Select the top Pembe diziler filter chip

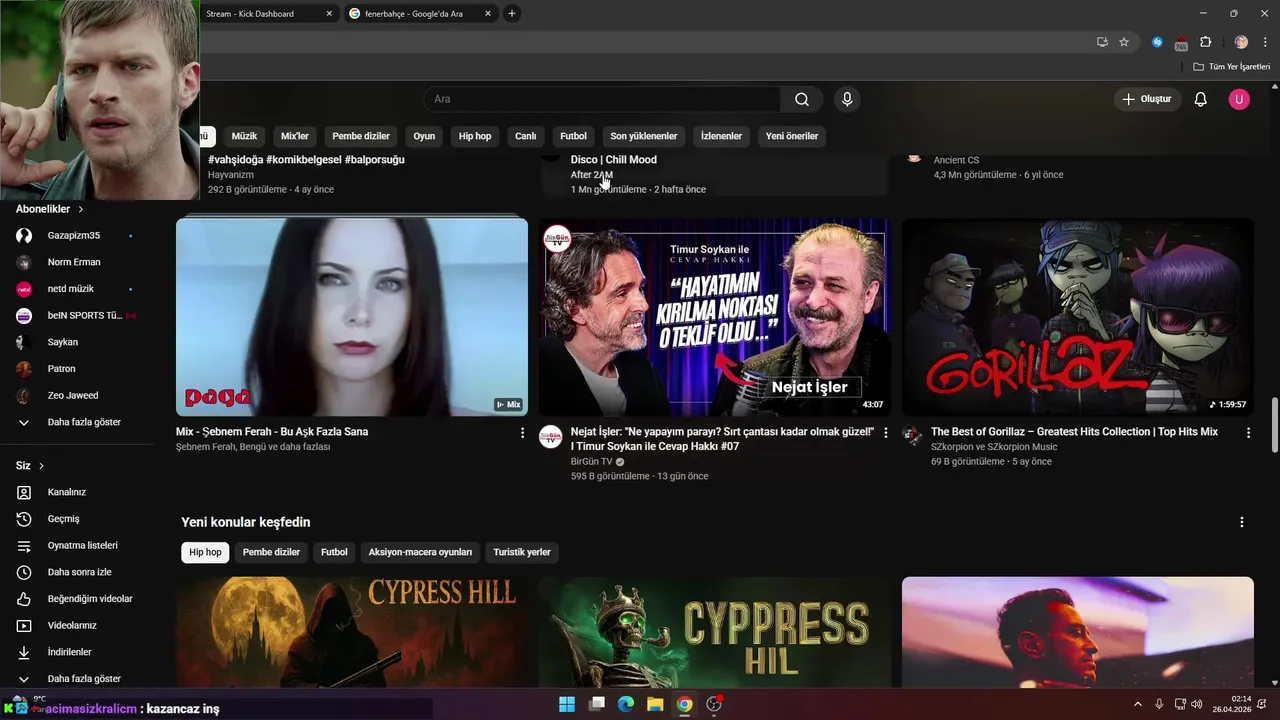coord(361,136)
